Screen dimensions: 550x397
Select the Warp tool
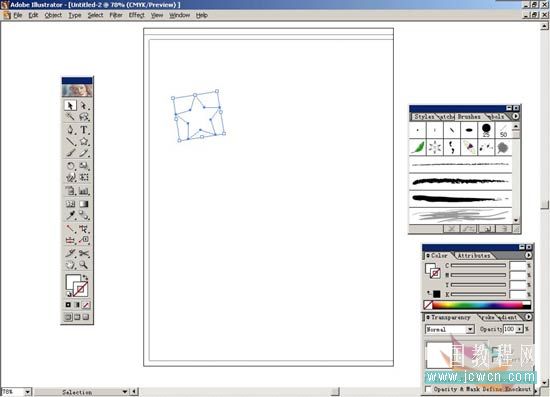click(70, 177)
